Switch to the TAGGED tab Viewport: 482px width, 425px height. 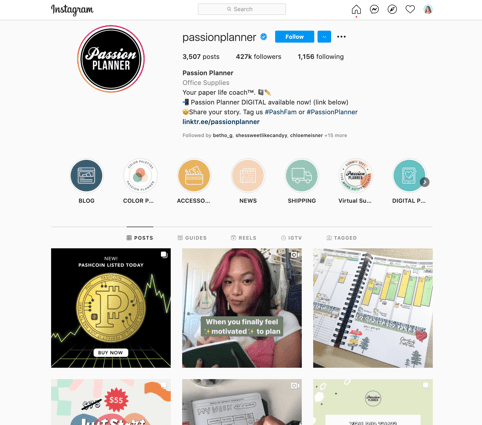tap(341, 238)
